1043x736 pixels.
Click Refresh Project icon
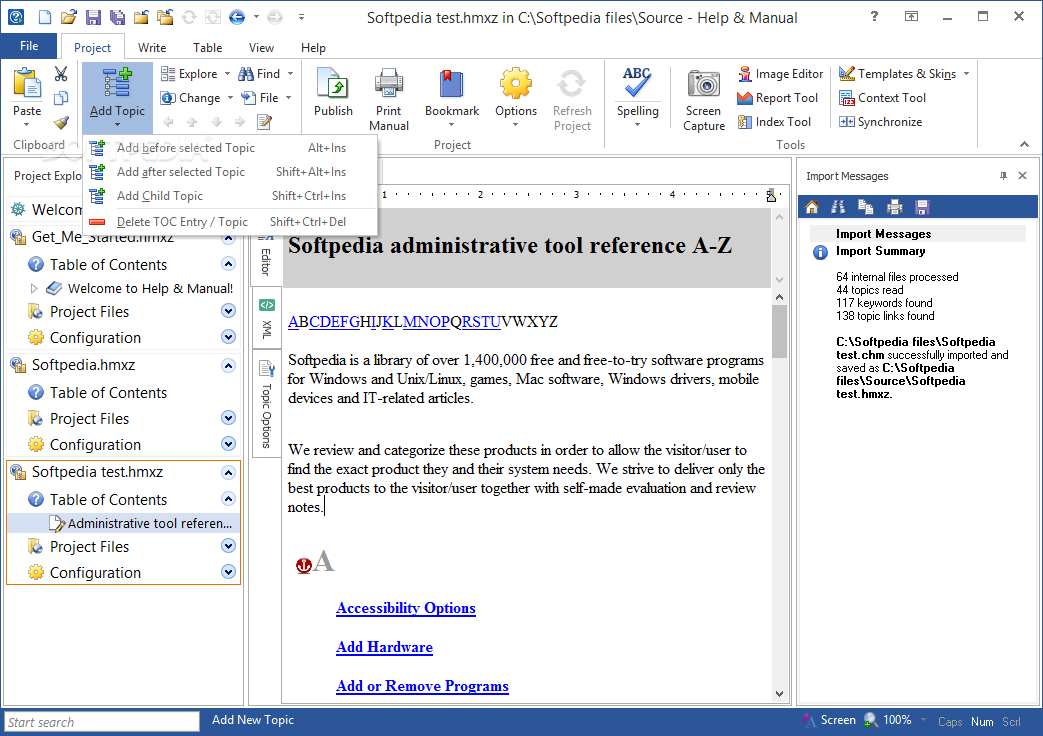571,83
